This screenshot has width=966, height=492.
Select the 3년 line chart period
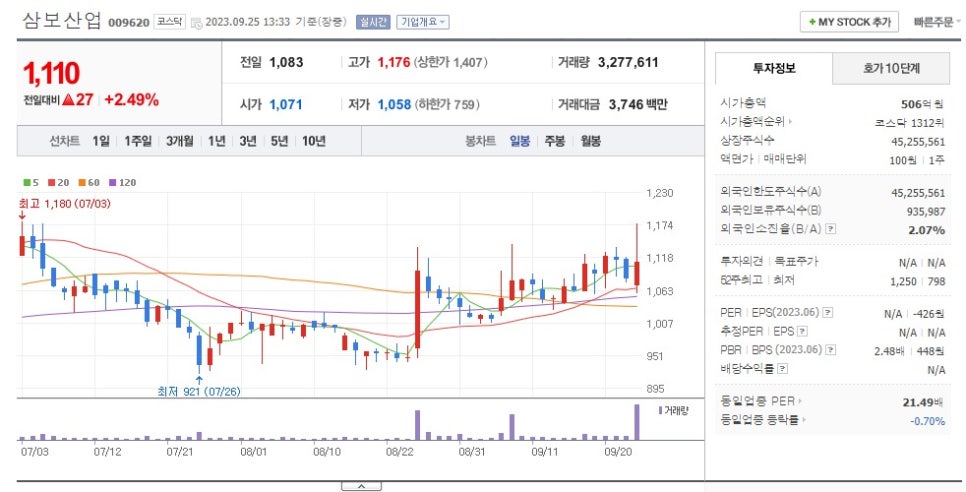(248, 141)
